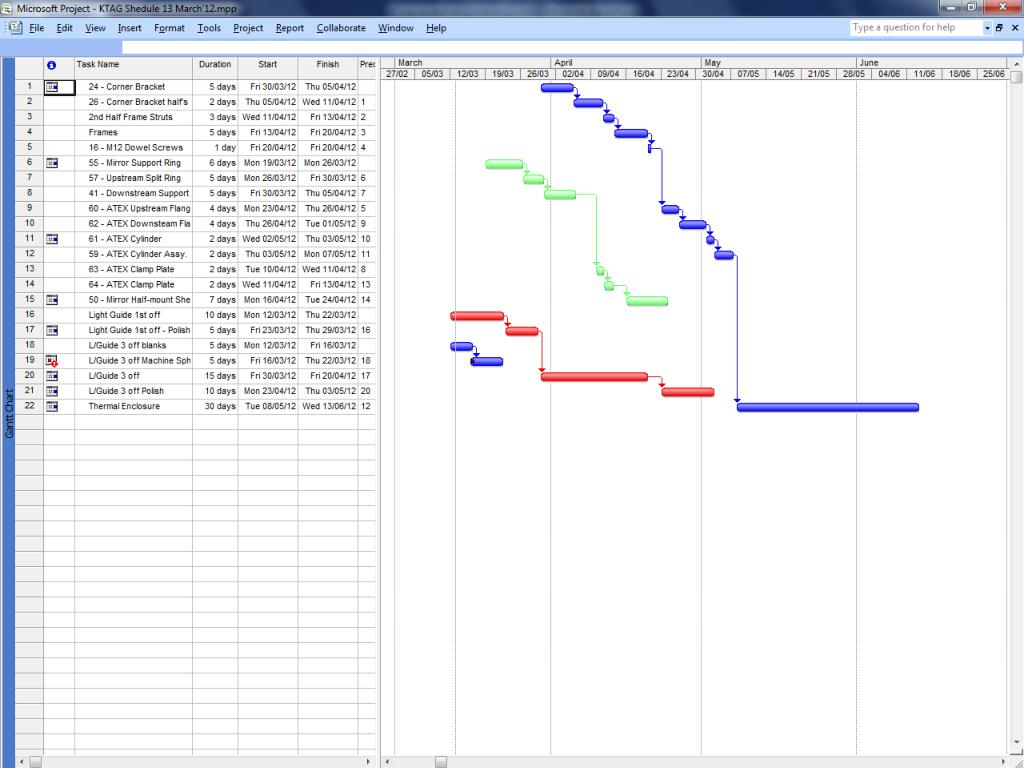This screenshot has height=768, width=1024.
Task: Click the Gantt chart horizontal scrollbar thumb
Action: tap(441, 762)
